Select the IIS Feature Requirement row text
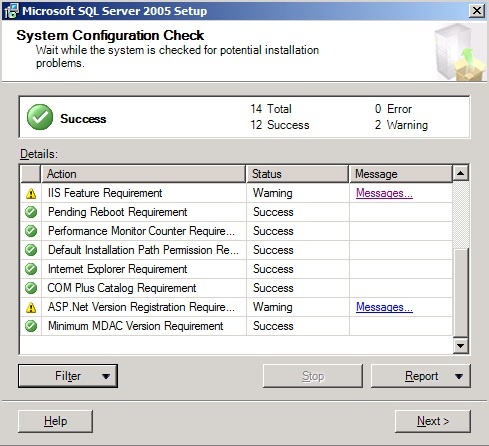 [x=105, y=193]
